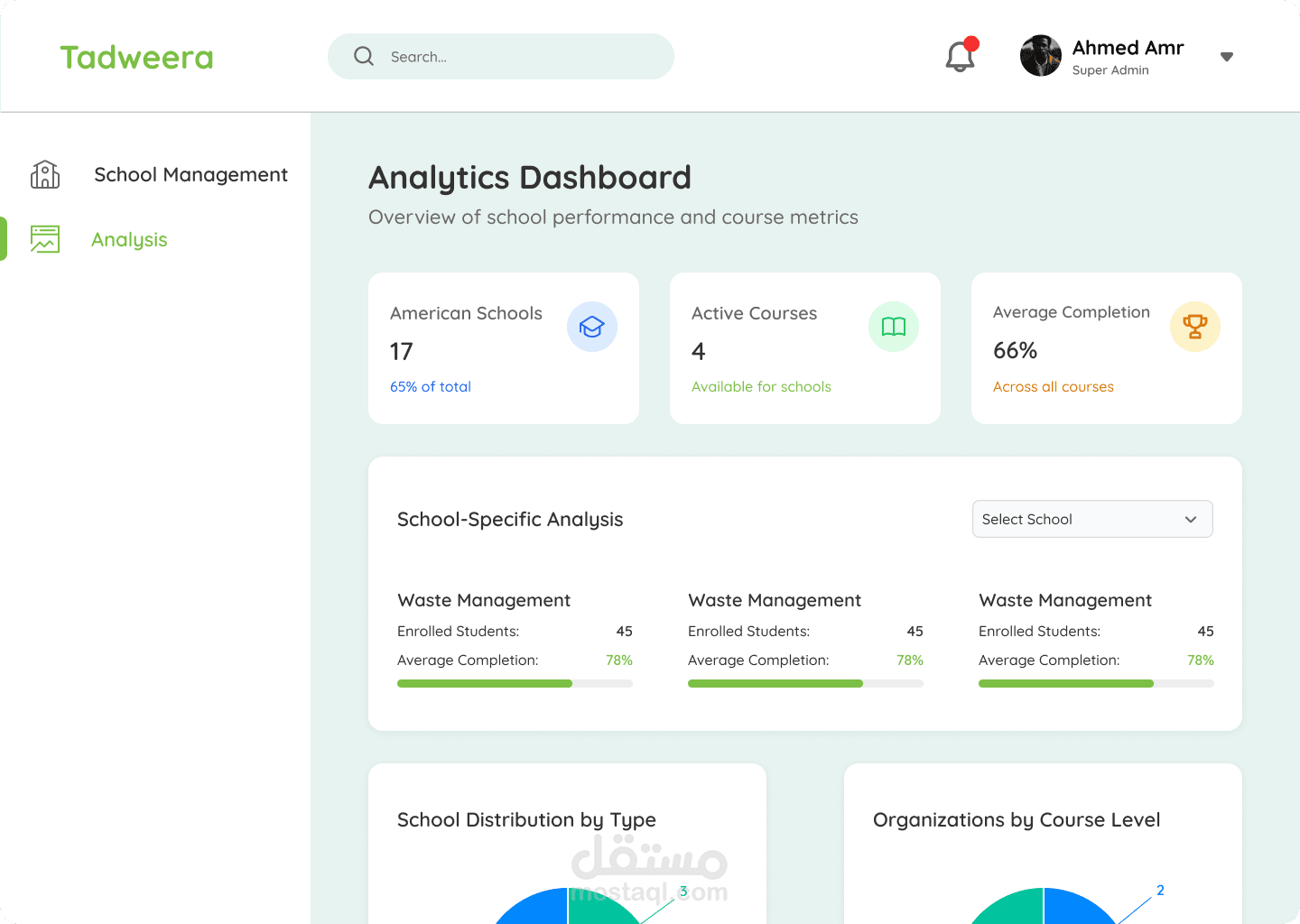Click the School Management building icon
Screen dimensions: 1300x924
click(x=45, y=174)
